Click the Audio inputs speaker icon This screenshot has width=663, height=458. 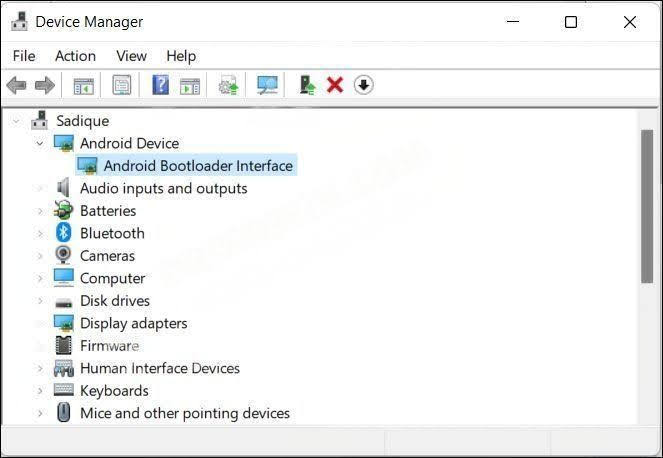pos(63,188)
